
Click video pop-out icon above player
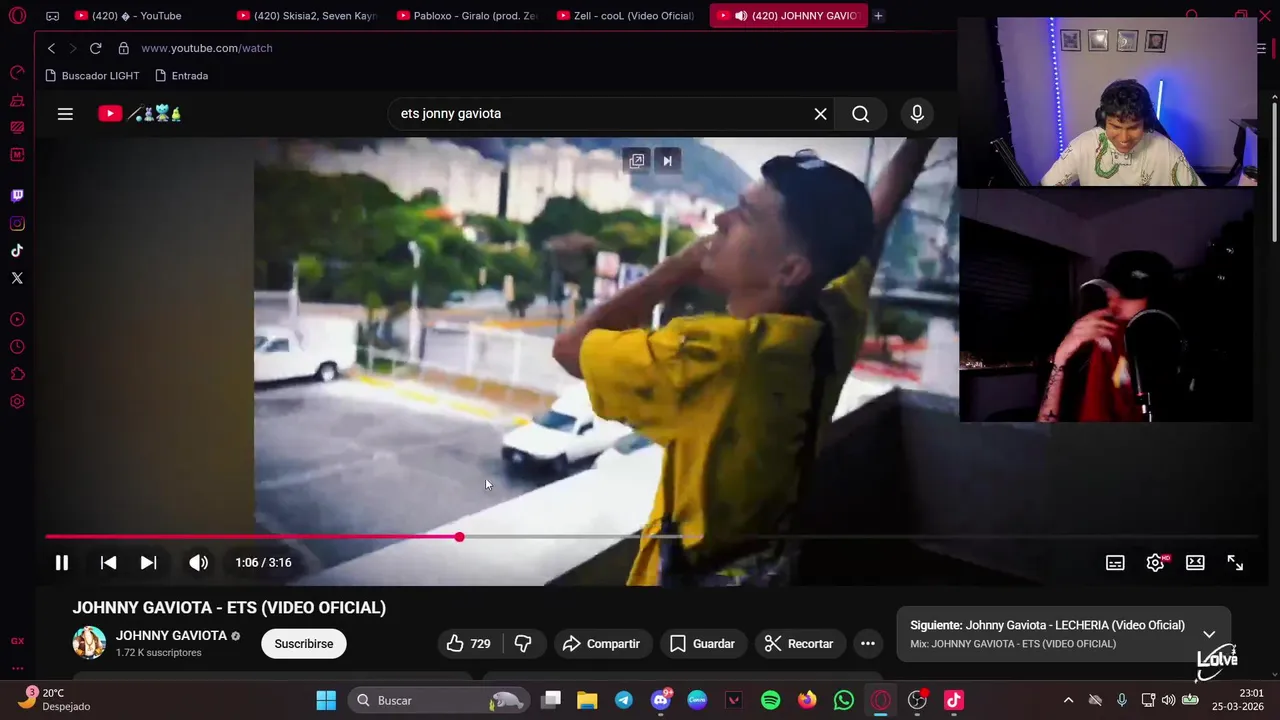tap(636, 161)
